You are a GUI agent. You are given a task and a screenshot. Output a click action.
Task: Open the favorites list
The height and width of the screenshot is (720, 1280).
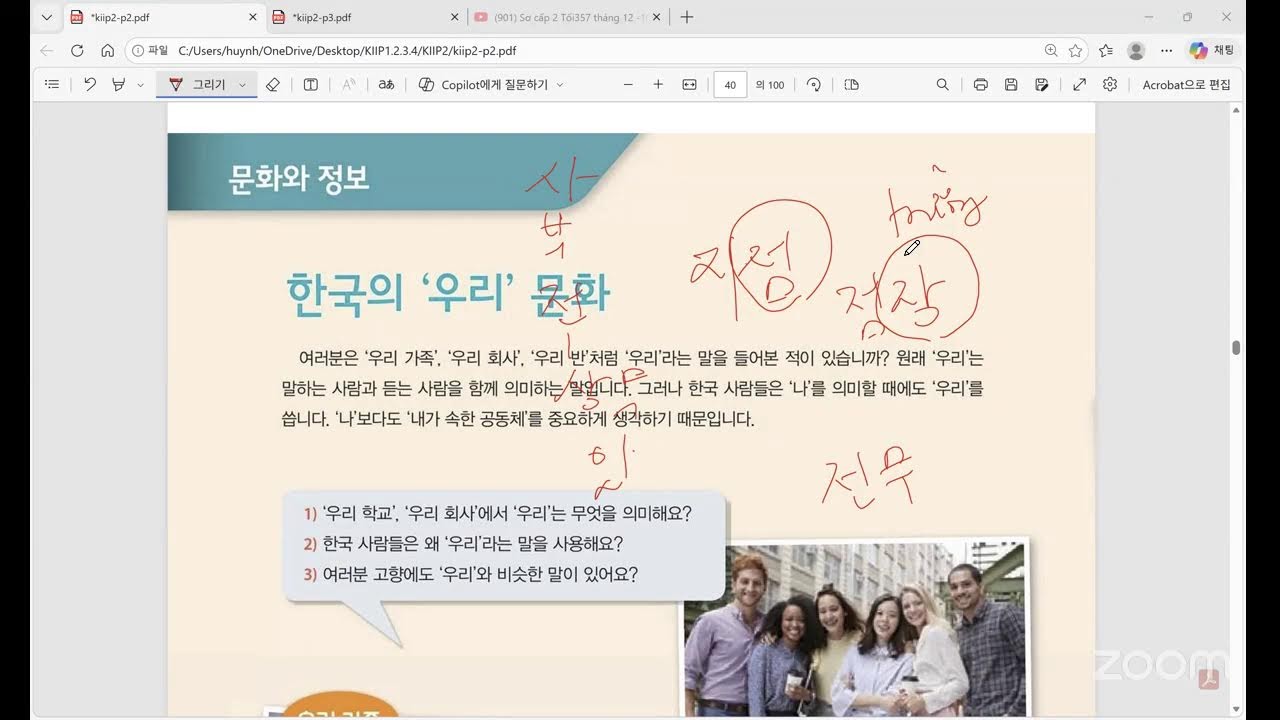point(1106,50)
